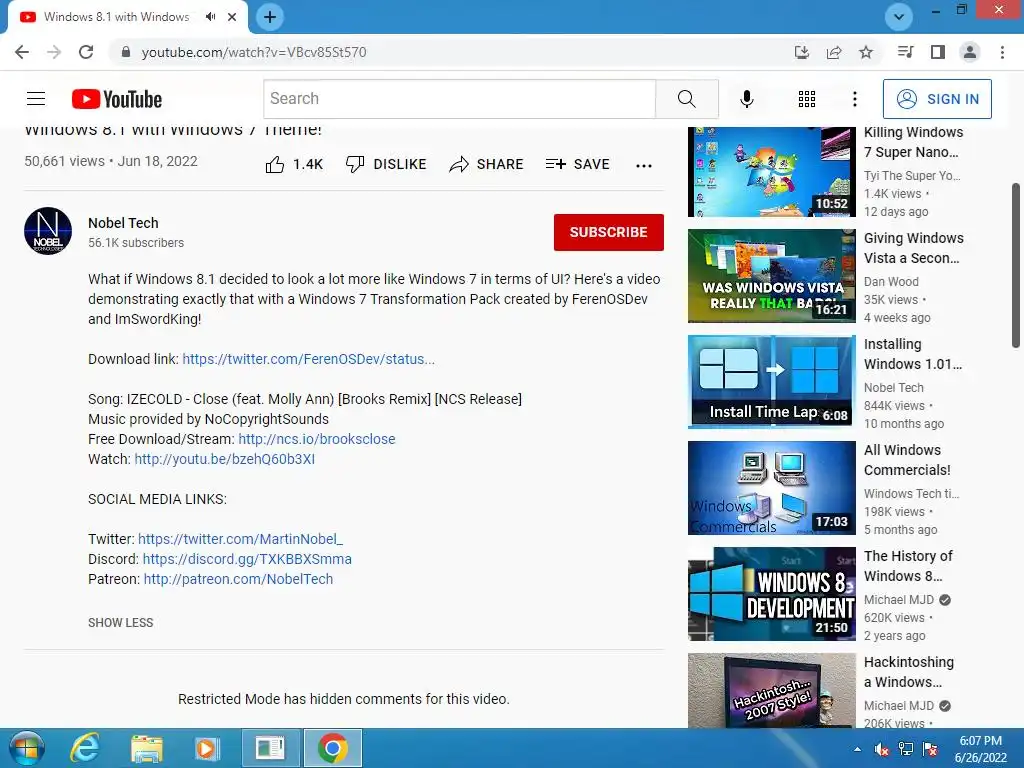Reload the page with refresh icon
Image resolution: width=1024 pixels, height=768 pixels.
(x=86, y=52)
